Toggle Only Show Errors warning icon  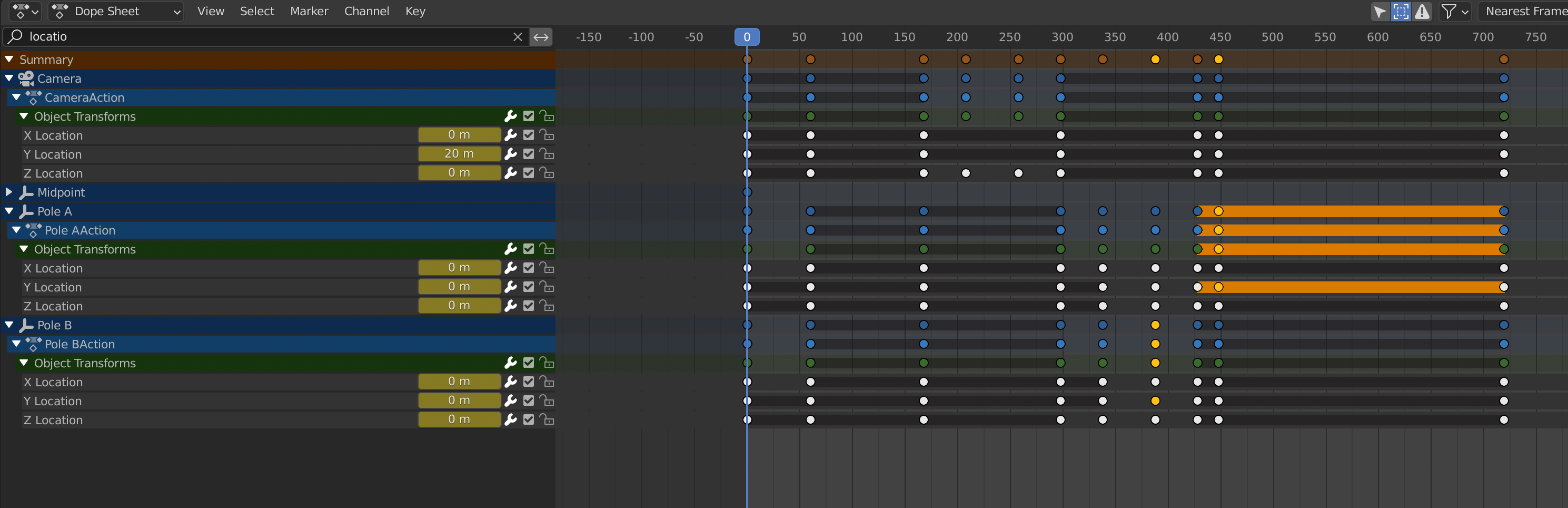pyautogui.click(x=1422, y=11)
